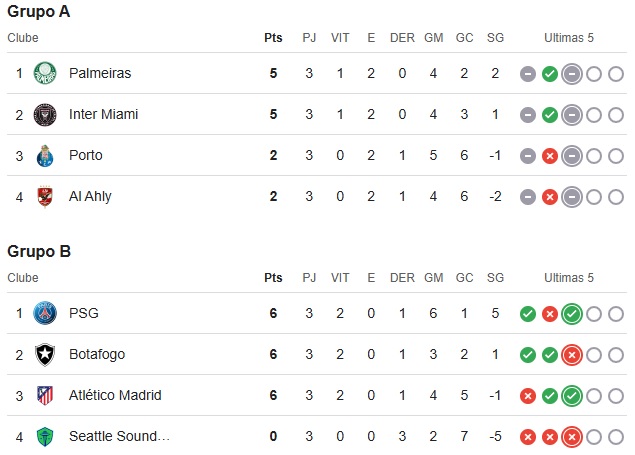Select the Atlético Madrid team name

click(115, 395)
